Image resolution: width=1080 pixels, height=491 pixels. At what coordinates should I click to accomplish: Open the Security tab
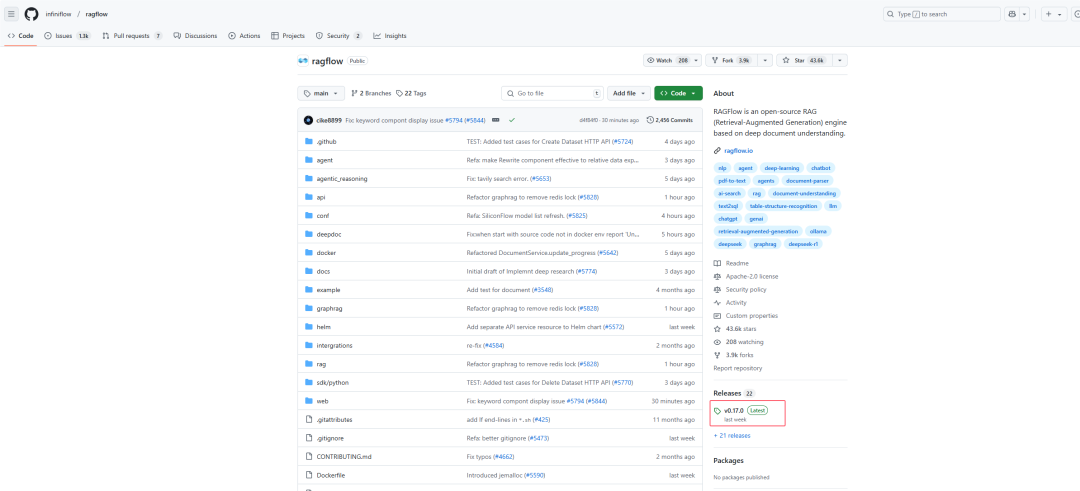click(339, 36)
